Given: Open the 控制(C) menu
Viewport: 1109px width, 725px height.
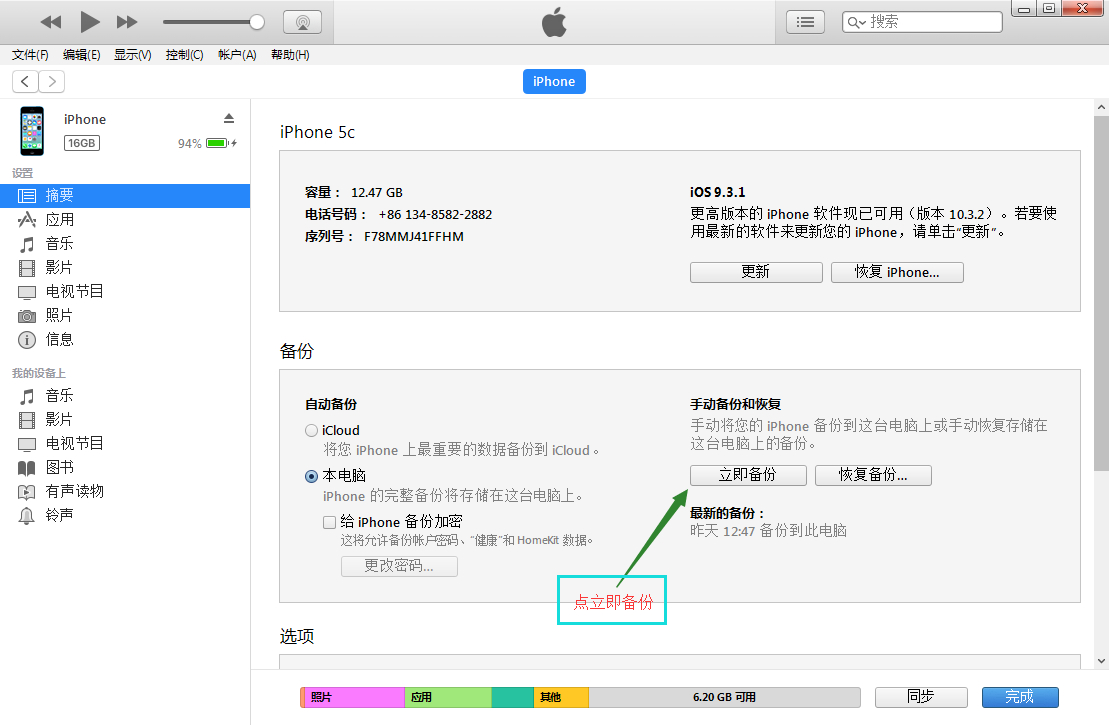Looking at the screenshot, I should 185,54.
